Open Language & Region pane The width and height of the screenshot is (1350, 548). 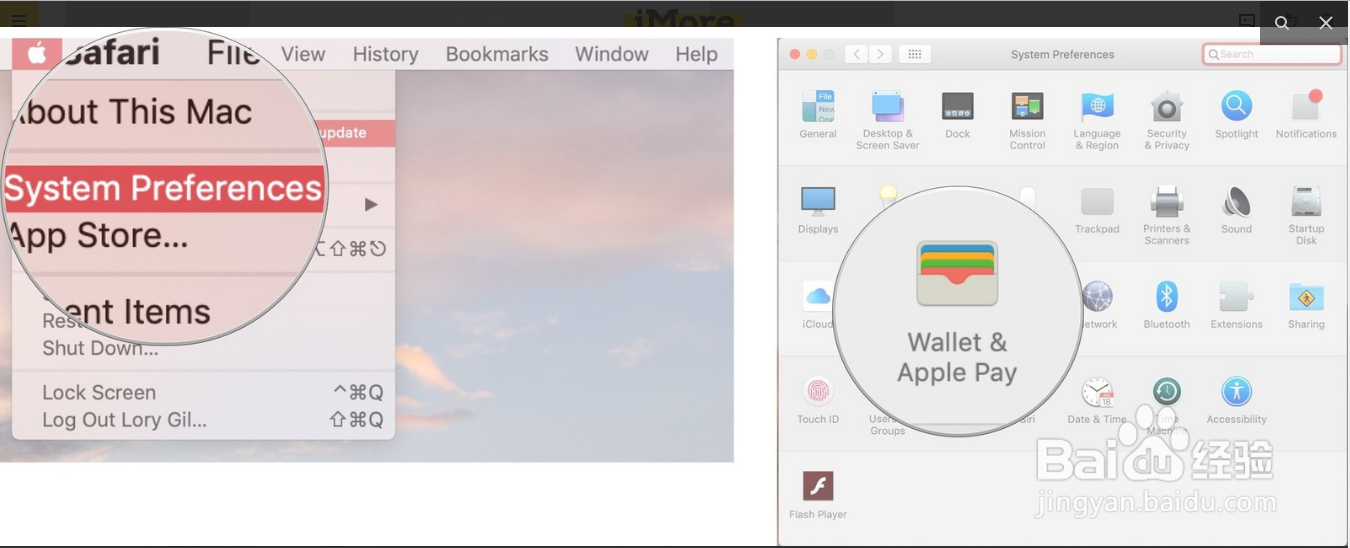click(x=1097, y=120)
